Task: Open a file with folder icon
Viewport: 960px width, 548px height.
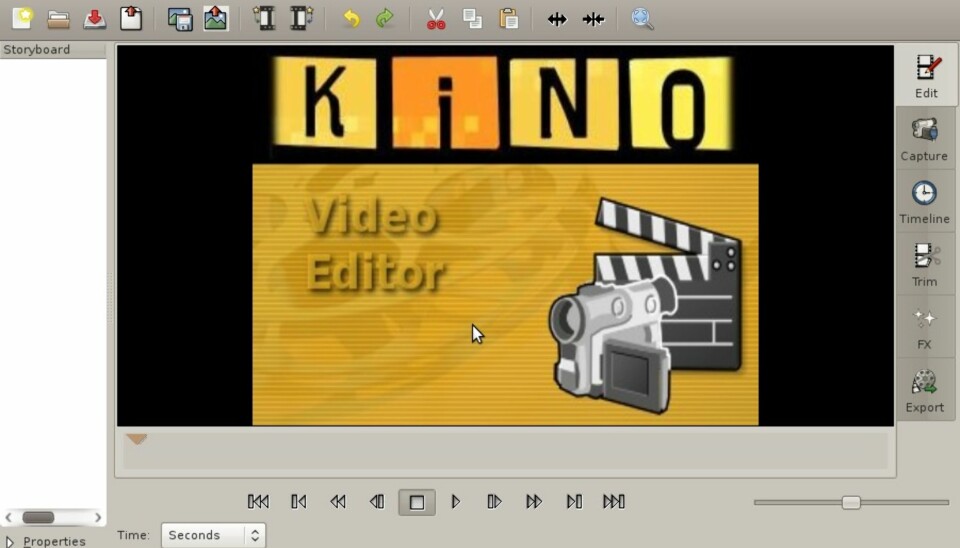Action: pos(58,19)
